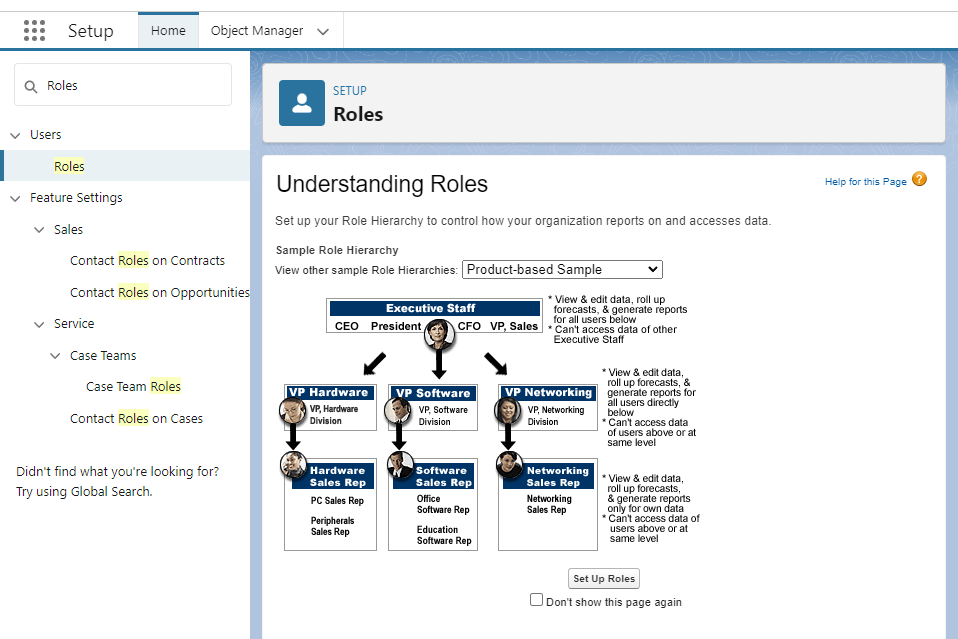Click the VP Software portrait photo
This screenshot has height=639, width=958.
click(x=398, y=411)
